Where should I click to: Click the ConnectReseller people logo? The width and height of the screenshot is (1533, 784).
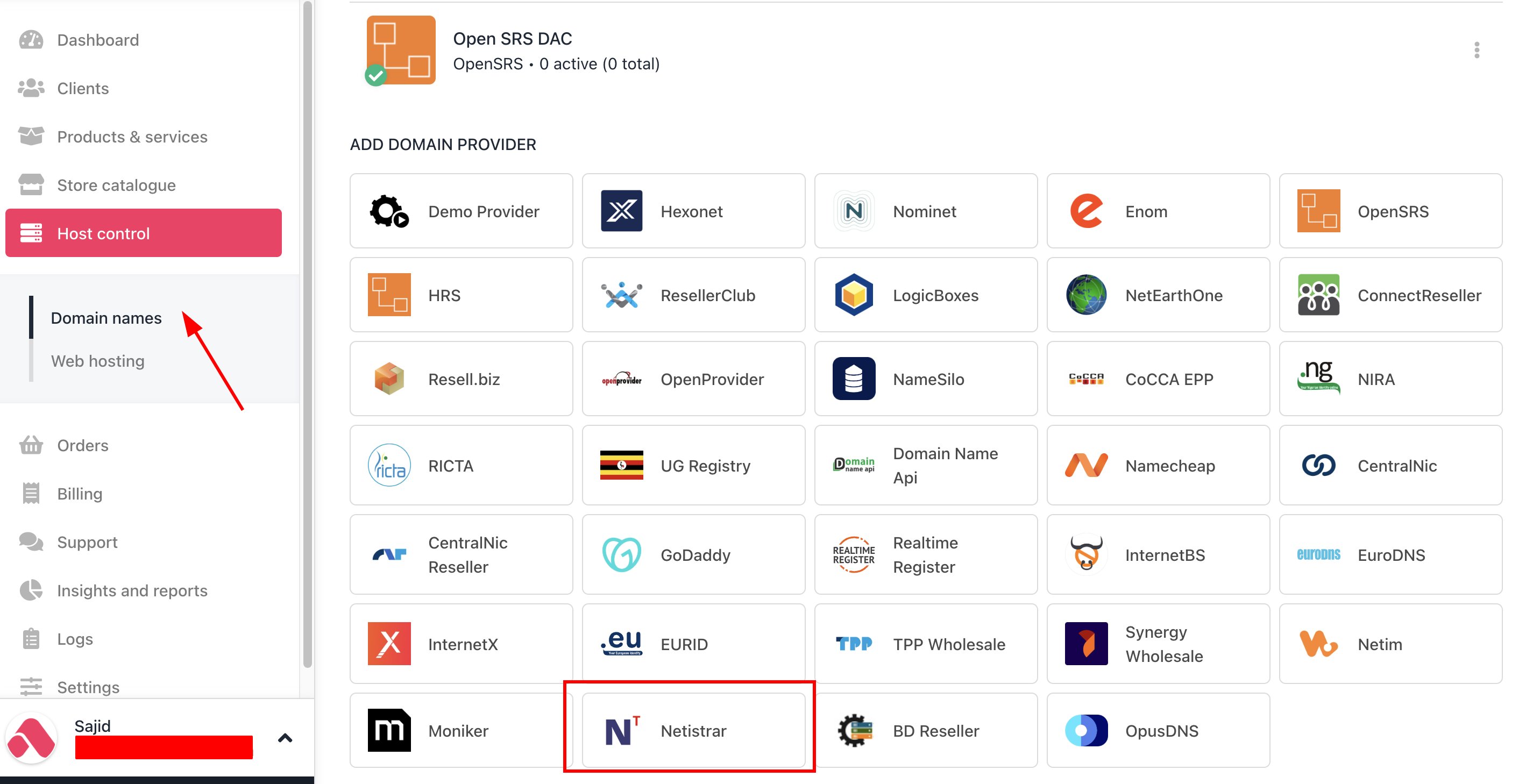click(x=1319, y=295)
